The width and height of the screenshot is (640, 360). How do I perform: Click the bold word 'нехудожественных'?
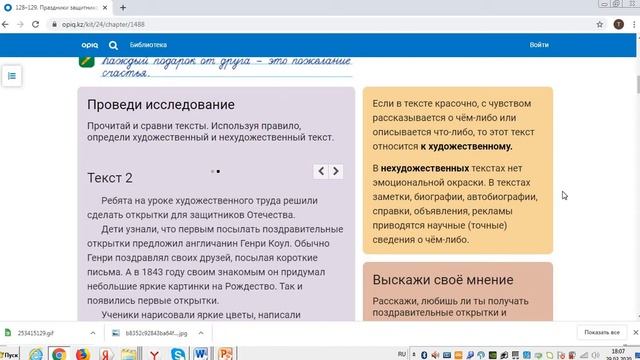(424, 168)
